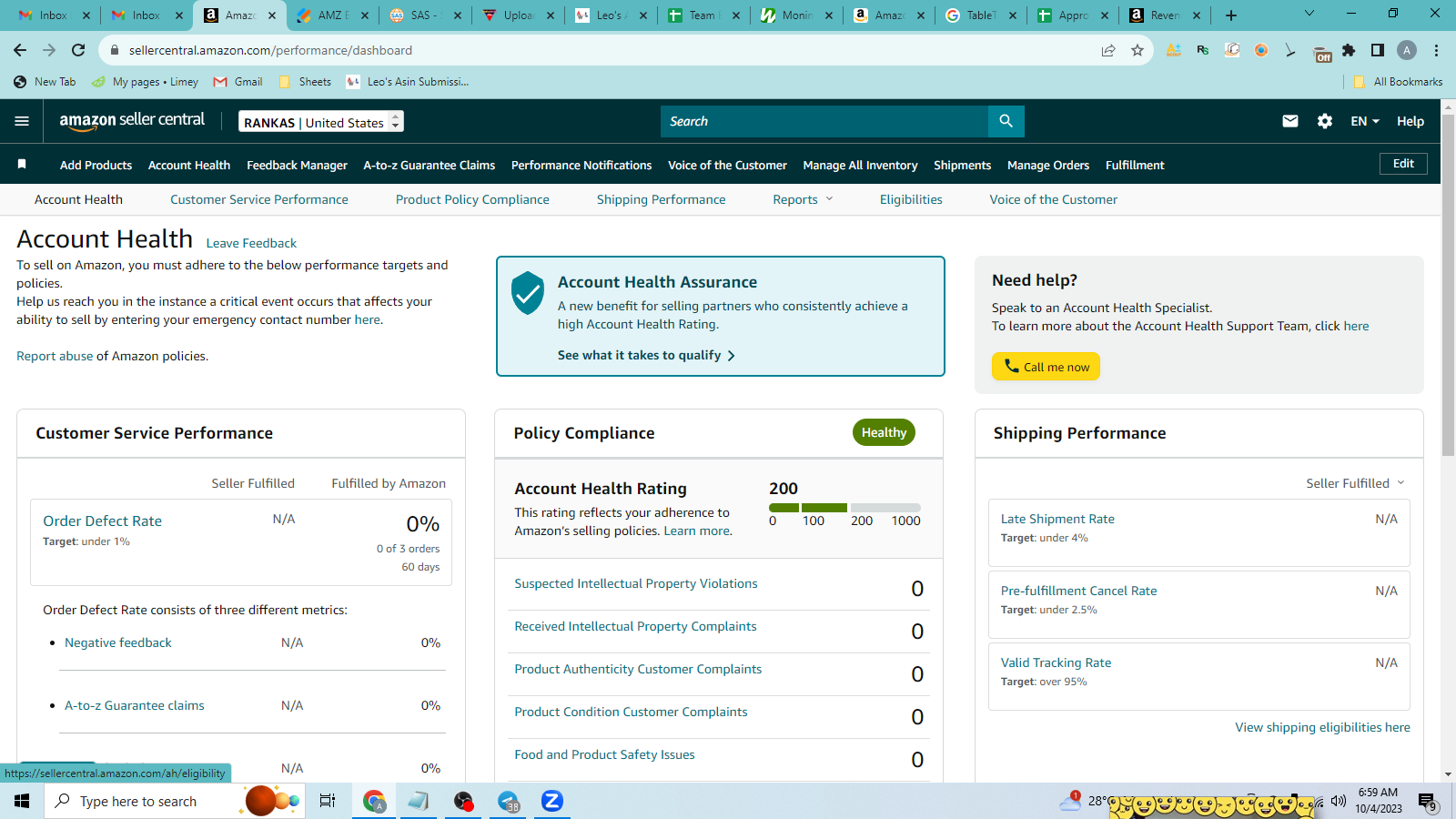Image resolution: width=1456 pixels, height=819 pixels.
Task: Click the volume icon in system tray
Action: tap(1338, 801)
